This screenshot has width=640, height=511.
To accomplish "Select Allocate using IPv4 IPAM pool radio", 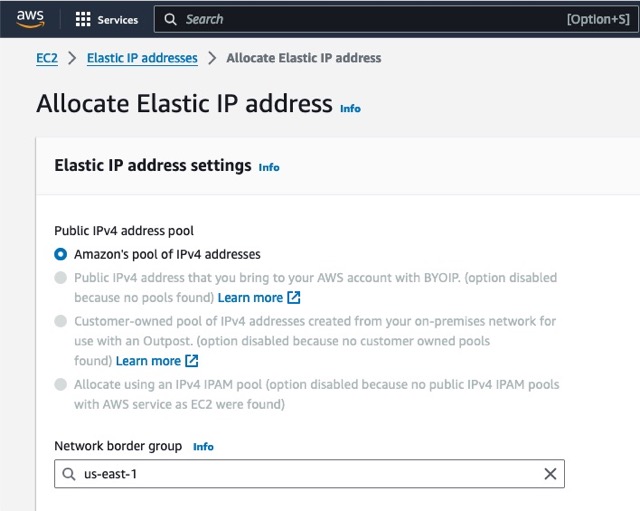I will point(60,384).
